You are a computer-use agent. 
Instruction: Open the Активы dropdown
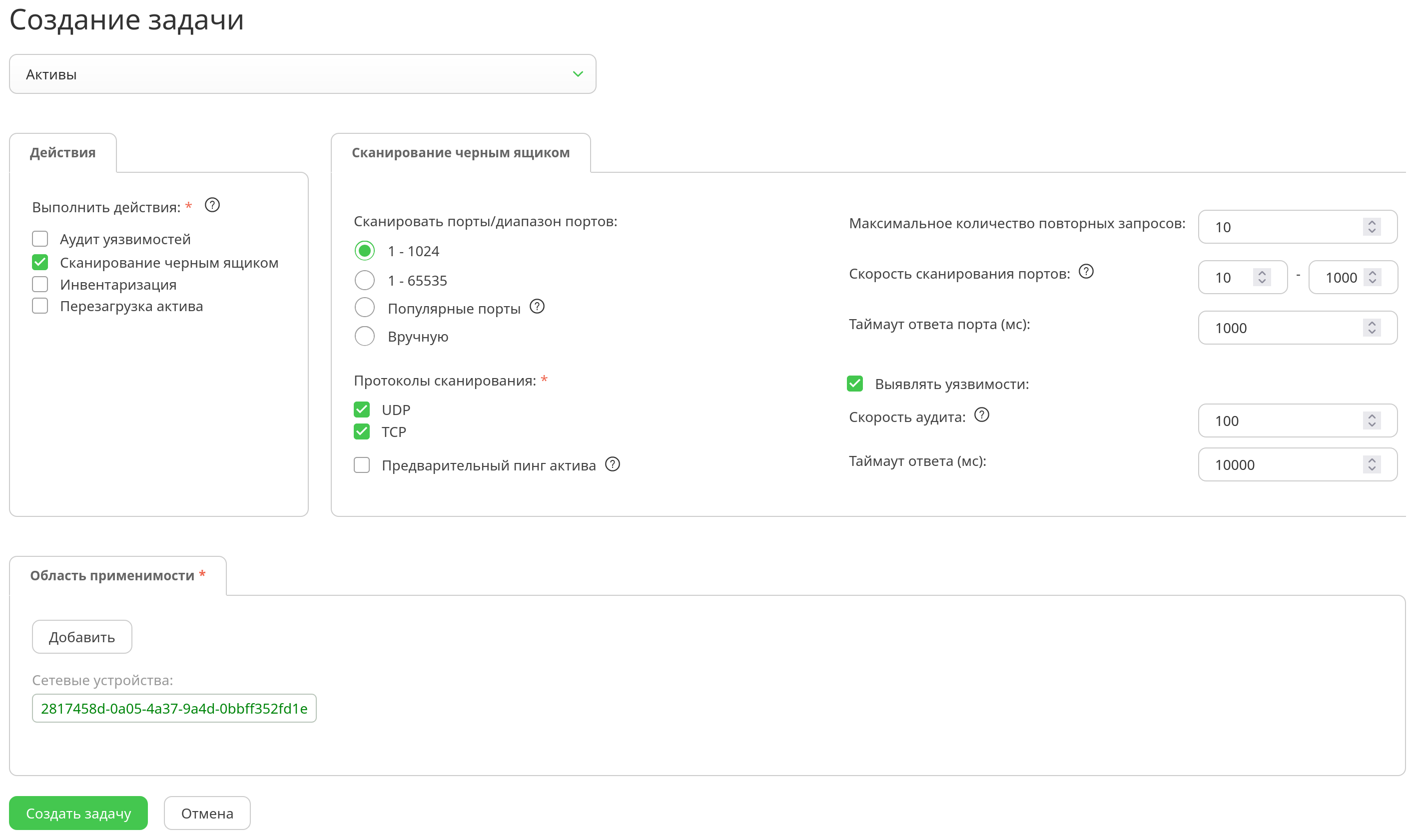(302, 74)
